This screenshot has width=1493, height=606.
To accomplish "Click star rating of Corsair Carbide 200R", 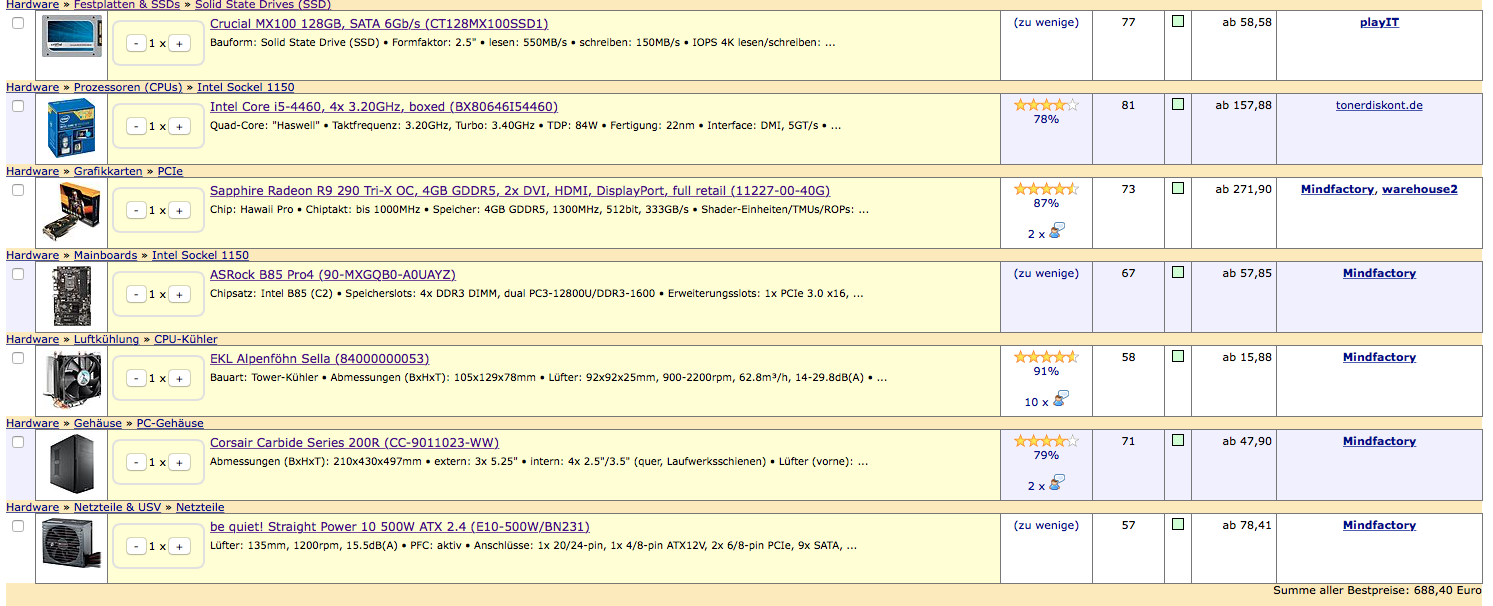I will (x=1046, y=440).
